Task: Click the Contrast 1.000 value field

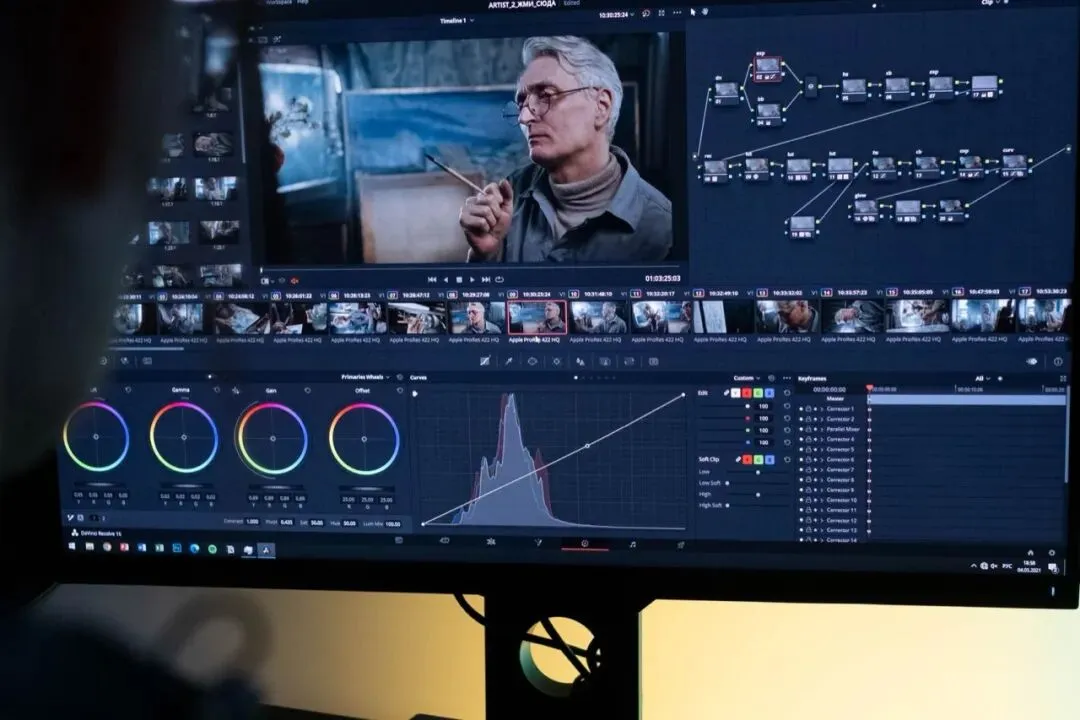Action: coord(252,522)
